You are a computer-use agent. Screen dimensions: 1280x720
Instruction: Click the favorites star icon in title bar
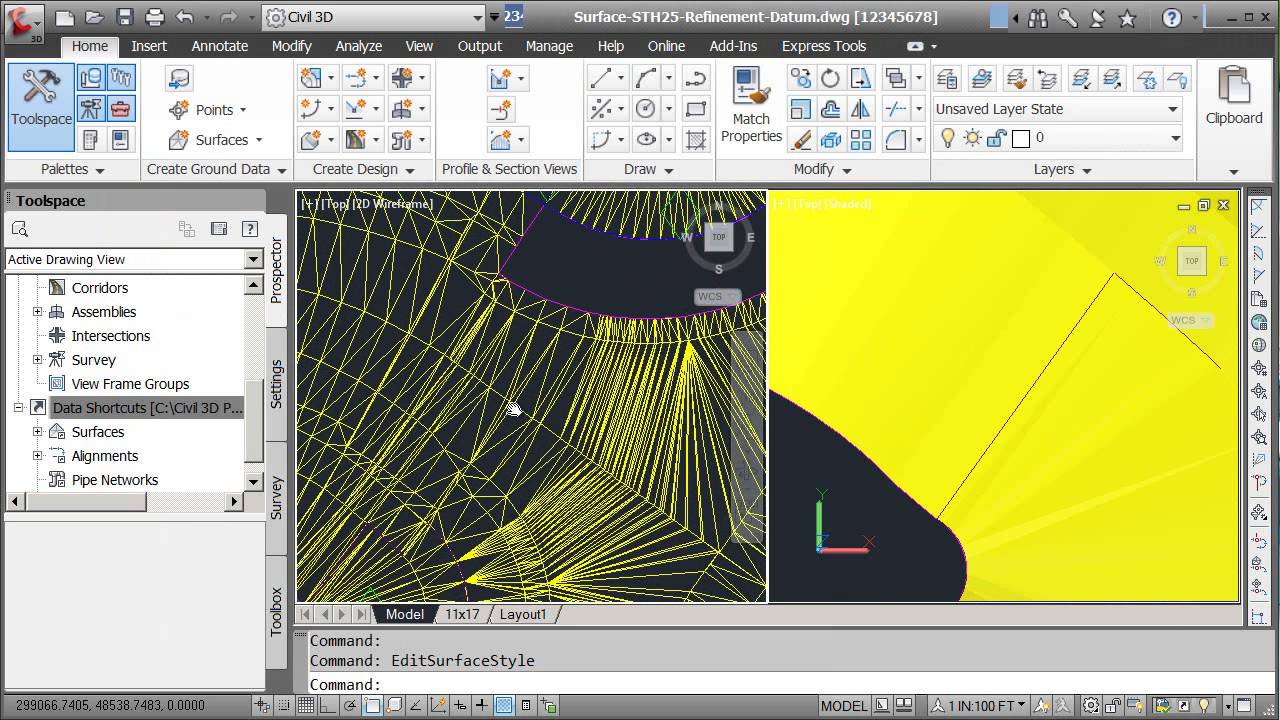click(x=1128, y=18)
